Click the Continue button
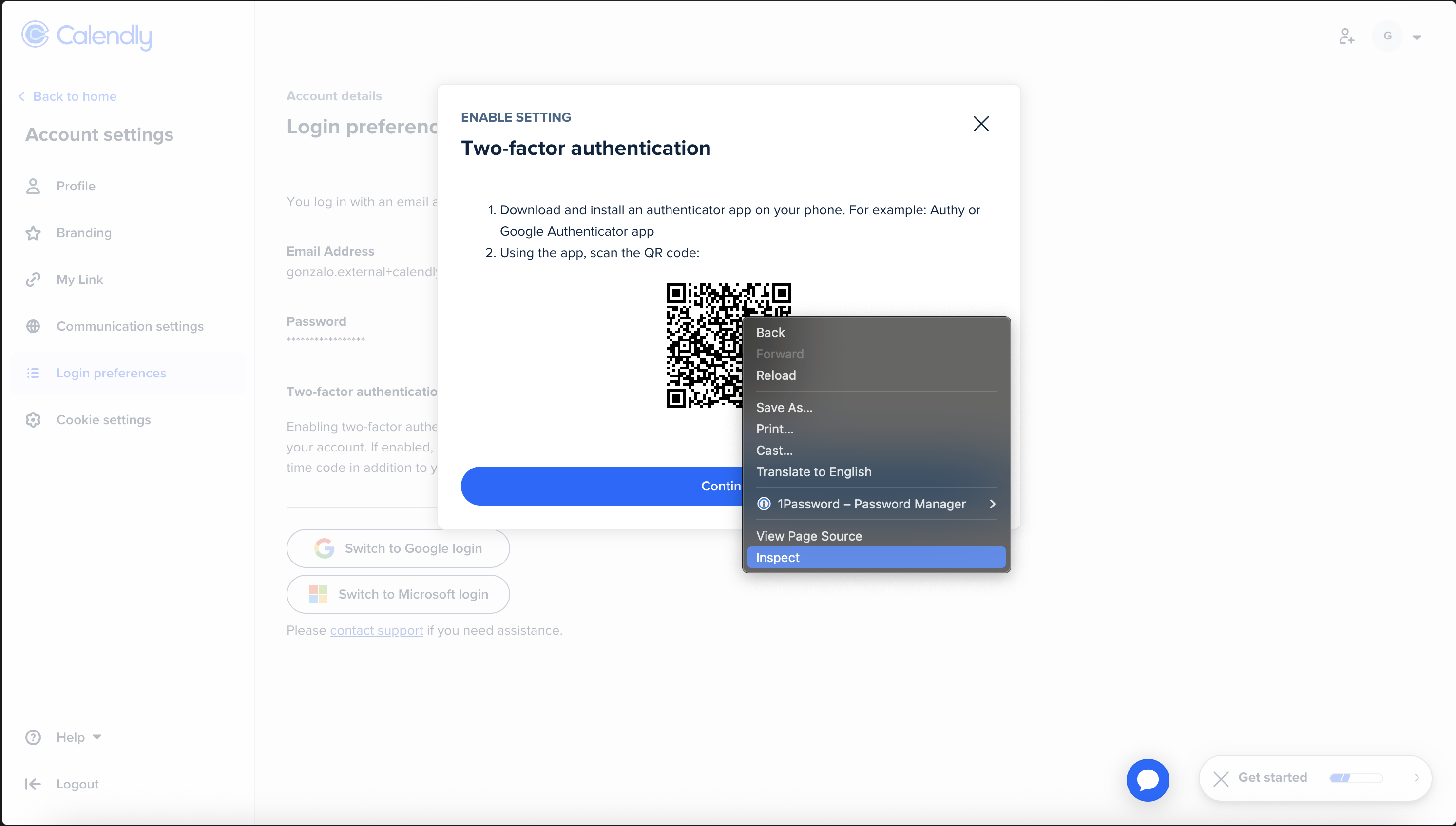 601,486
